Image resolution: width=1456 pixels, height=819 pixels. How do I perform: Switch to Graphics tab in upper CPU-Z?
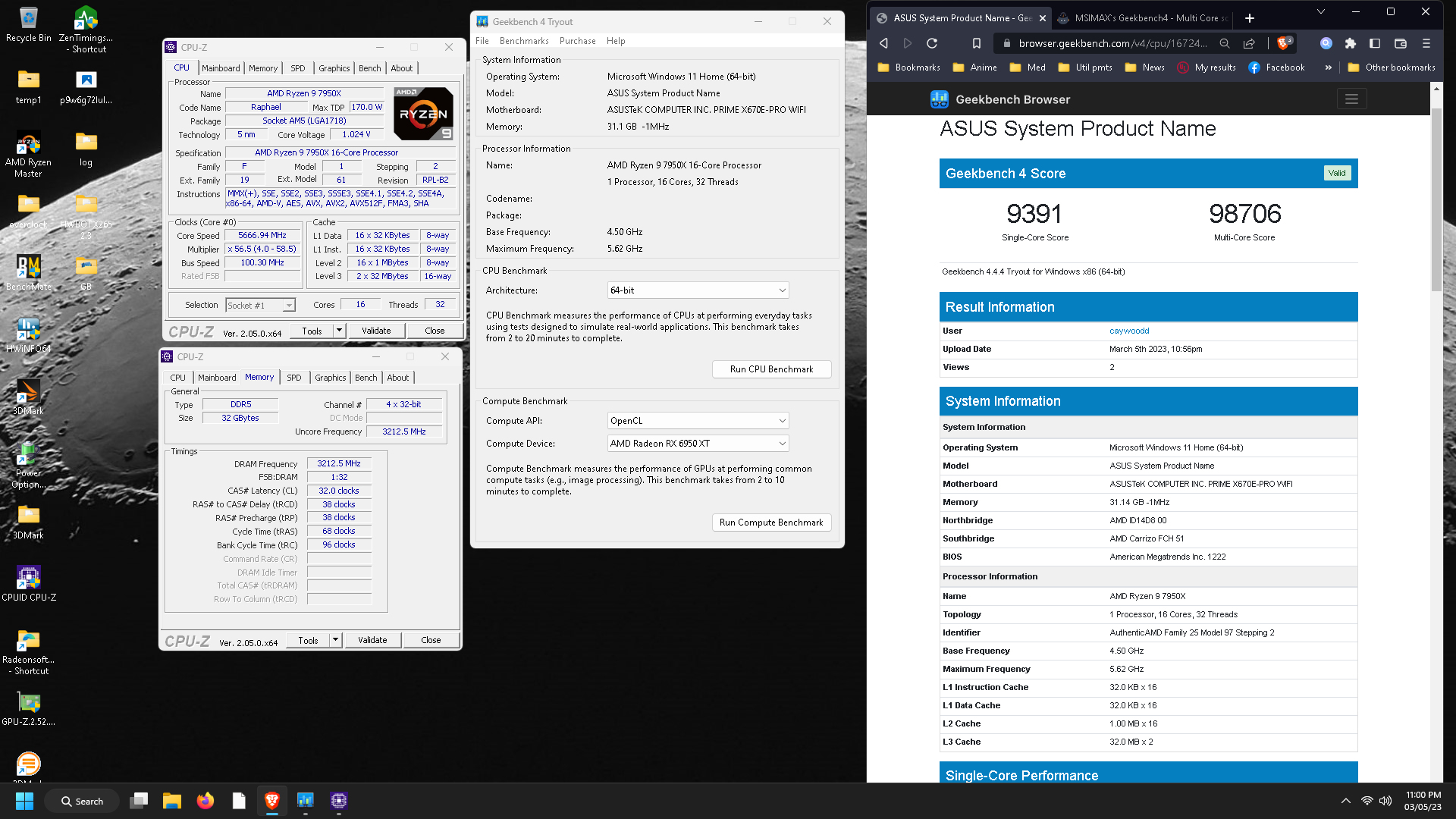(334, 68)
